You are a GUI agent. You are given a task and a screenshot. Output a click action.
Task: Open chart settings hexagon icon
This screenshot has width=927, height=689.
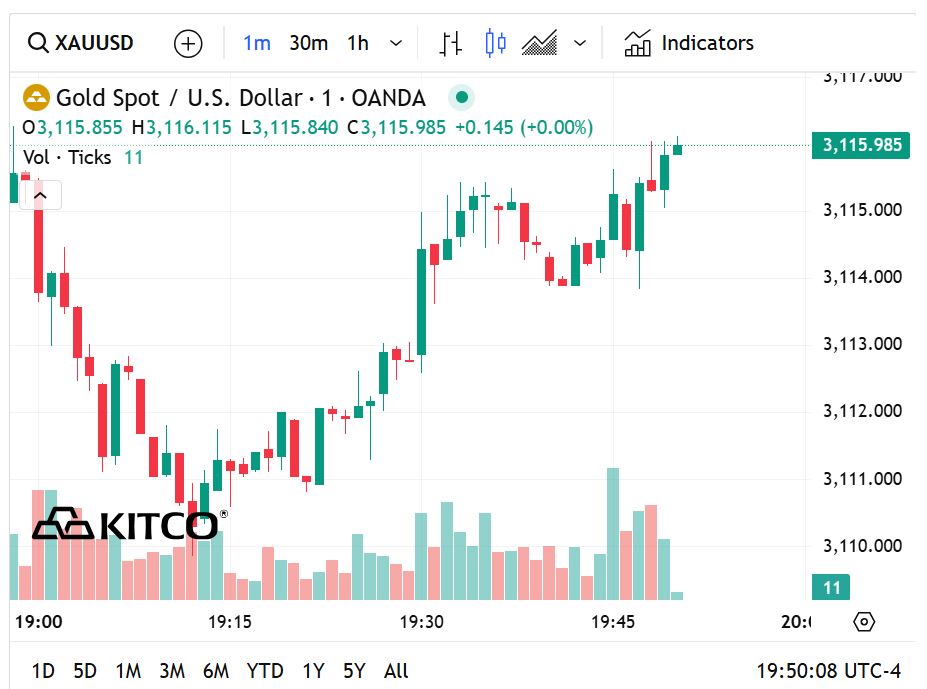coord(864,622)
